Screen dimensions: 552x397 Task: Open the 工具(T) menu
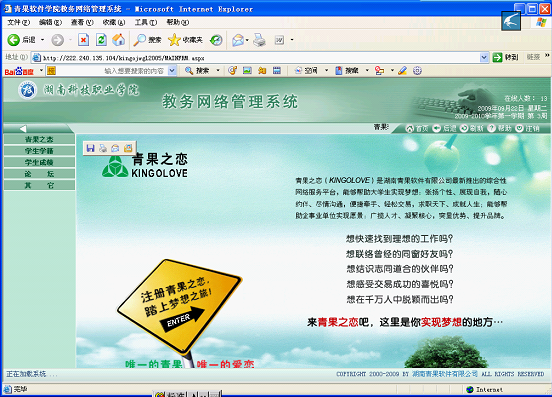[146, 23]
